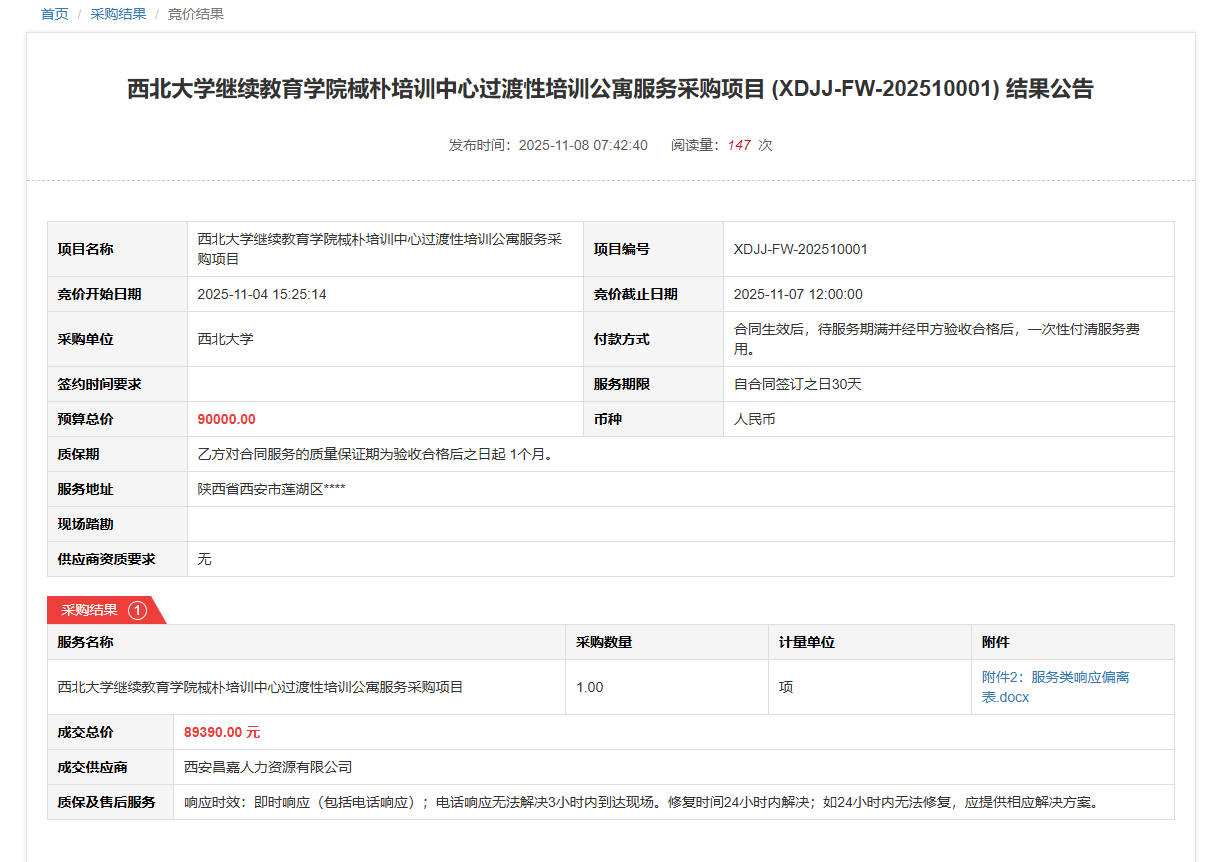Open attachment 附件2 服务类响应偏离表.docx
The height and width of the screenshot is (862, 1212).
(x=1055, y=687)
